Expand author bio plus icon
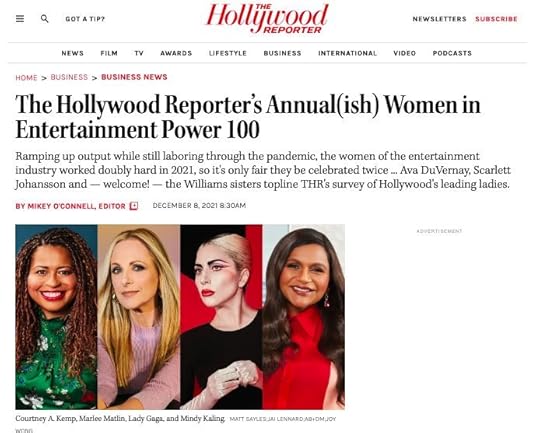 coord(134,206)
